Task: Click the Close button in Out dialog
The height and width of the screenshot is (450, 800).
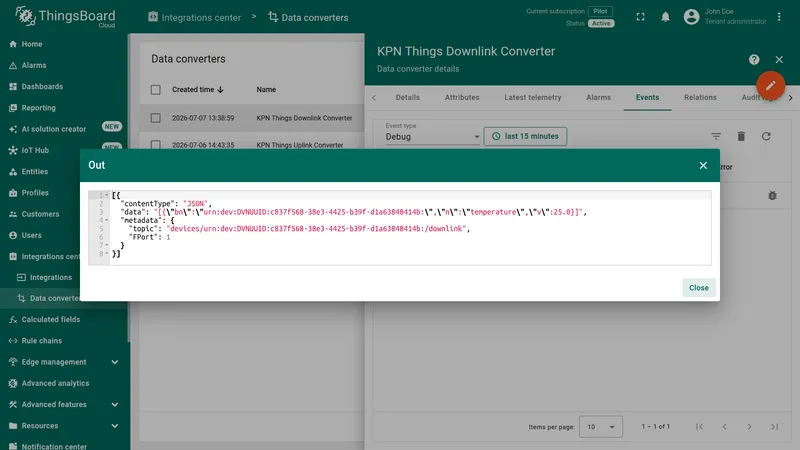Action: point(698,288)
